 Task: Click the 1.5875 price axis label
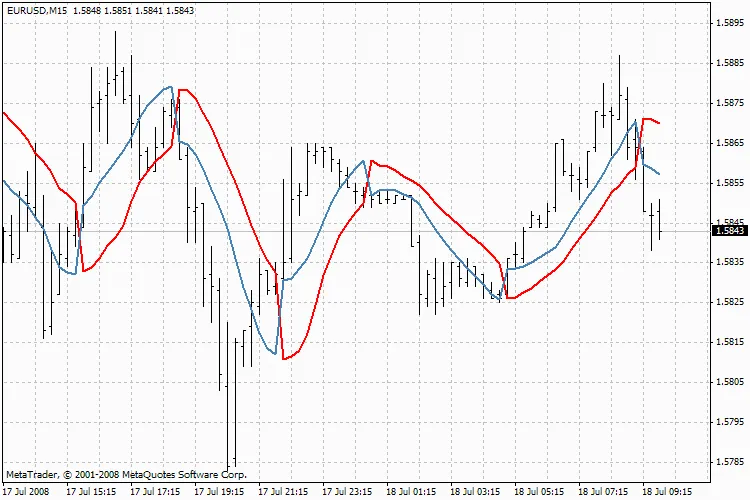[729, 103]
